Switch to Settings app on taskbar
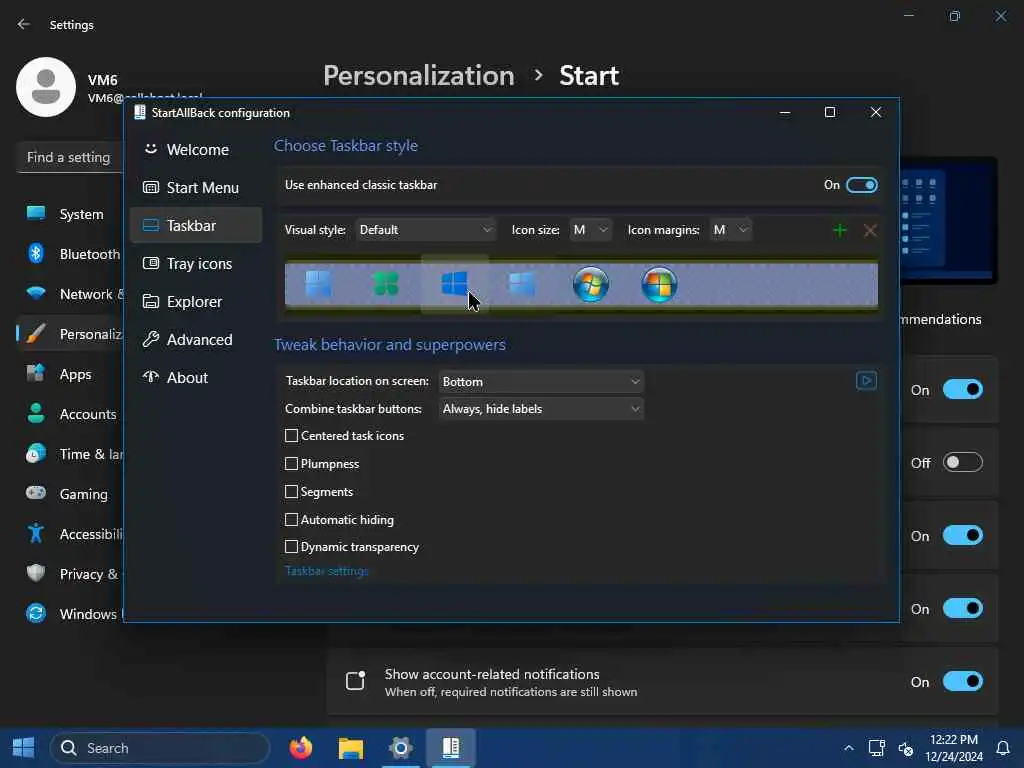Screen dimensions: 1024x768 (400, 748)
